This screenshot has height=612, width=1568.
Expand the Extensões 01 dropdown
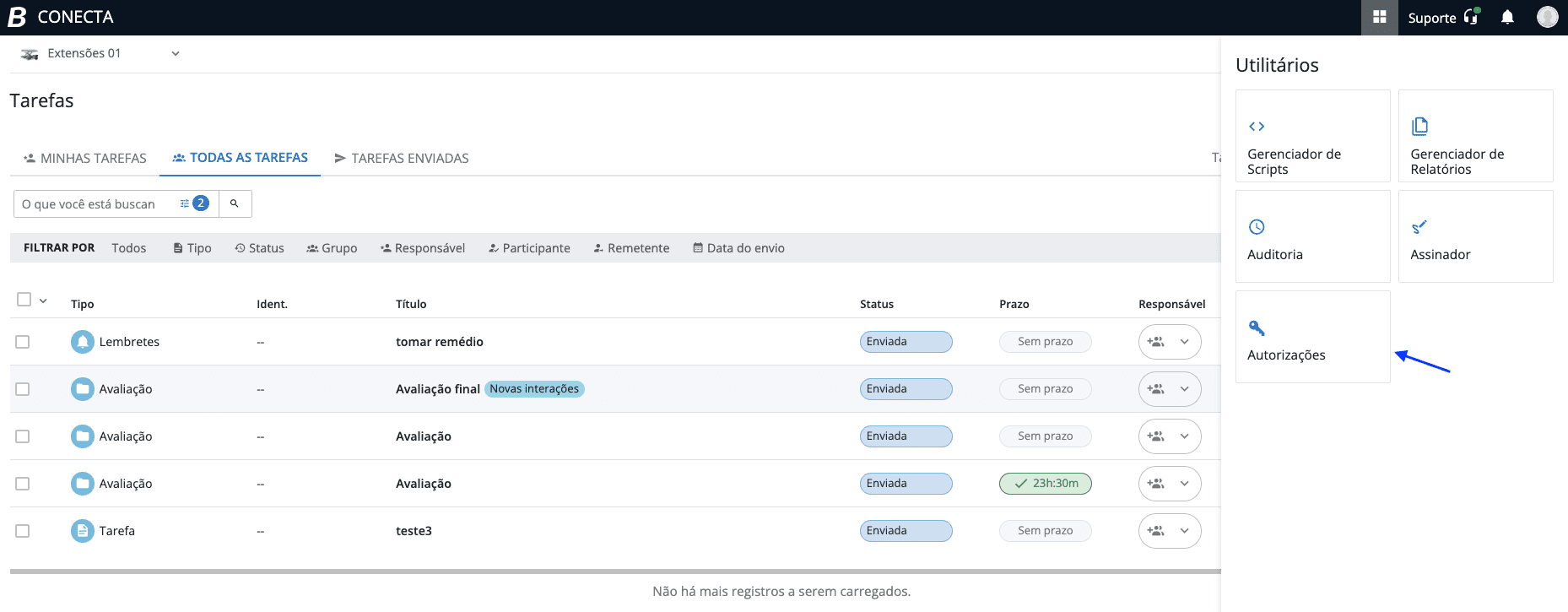click(176, 53)
